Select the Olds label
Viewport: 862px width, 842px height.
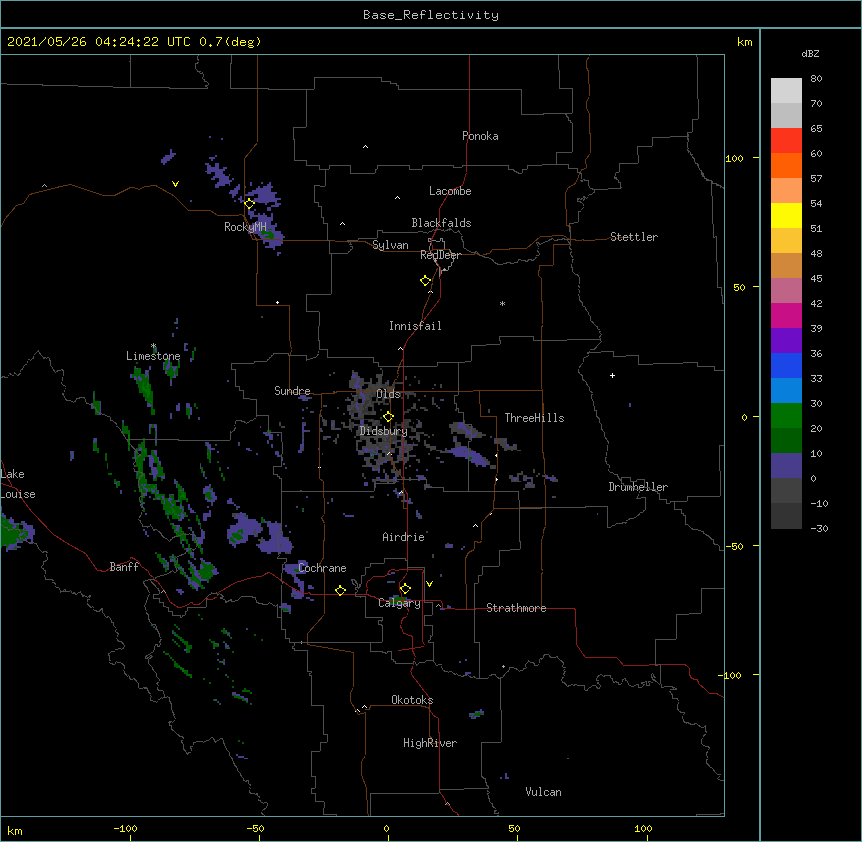point(389,394)
